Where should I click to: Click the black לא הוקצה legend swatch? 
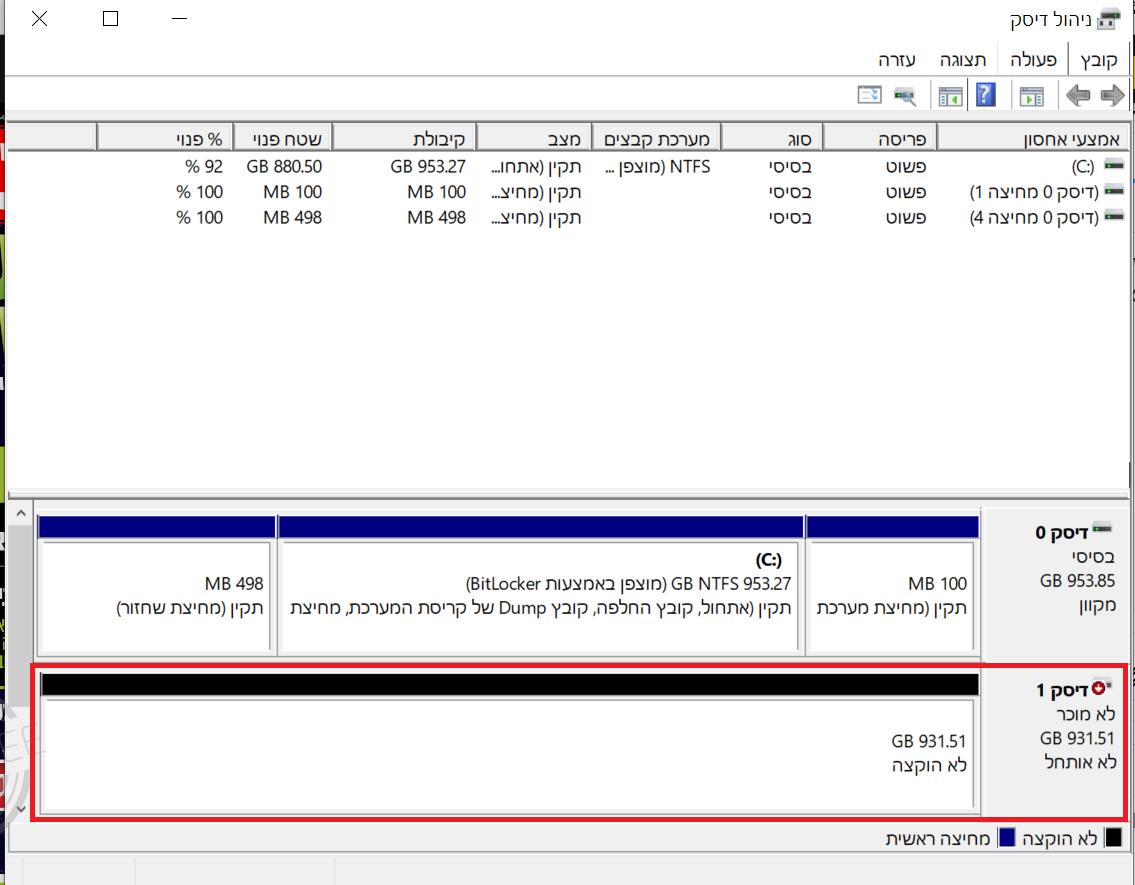(1113, 838)
